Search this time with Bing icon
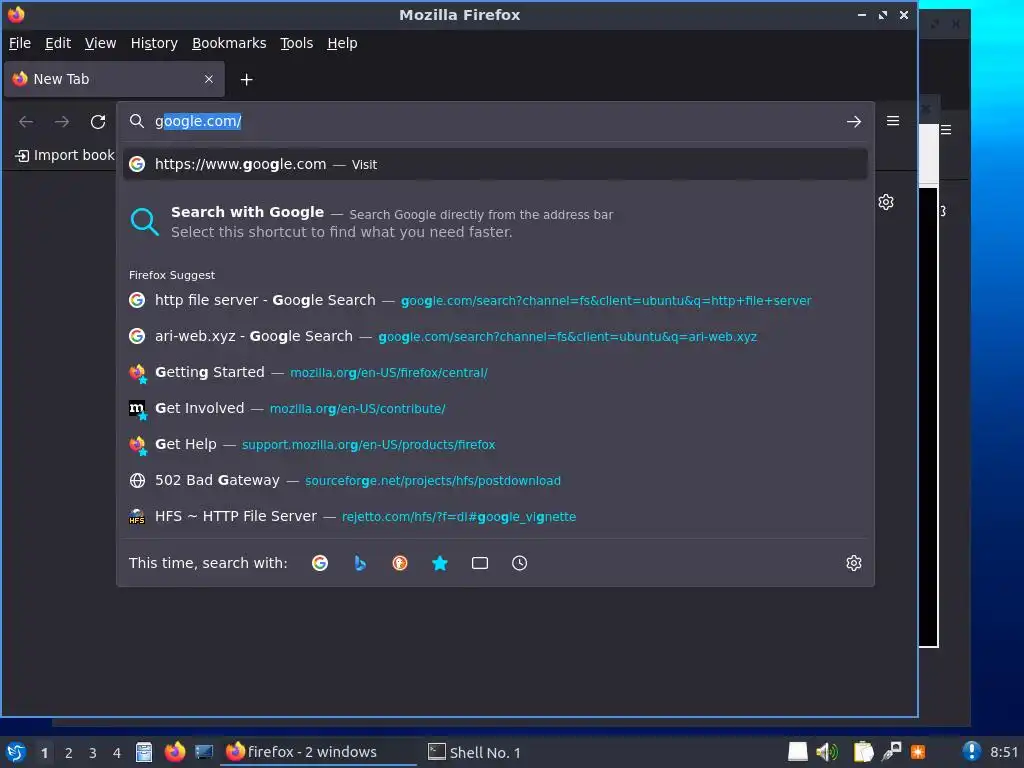 (360, 563)
